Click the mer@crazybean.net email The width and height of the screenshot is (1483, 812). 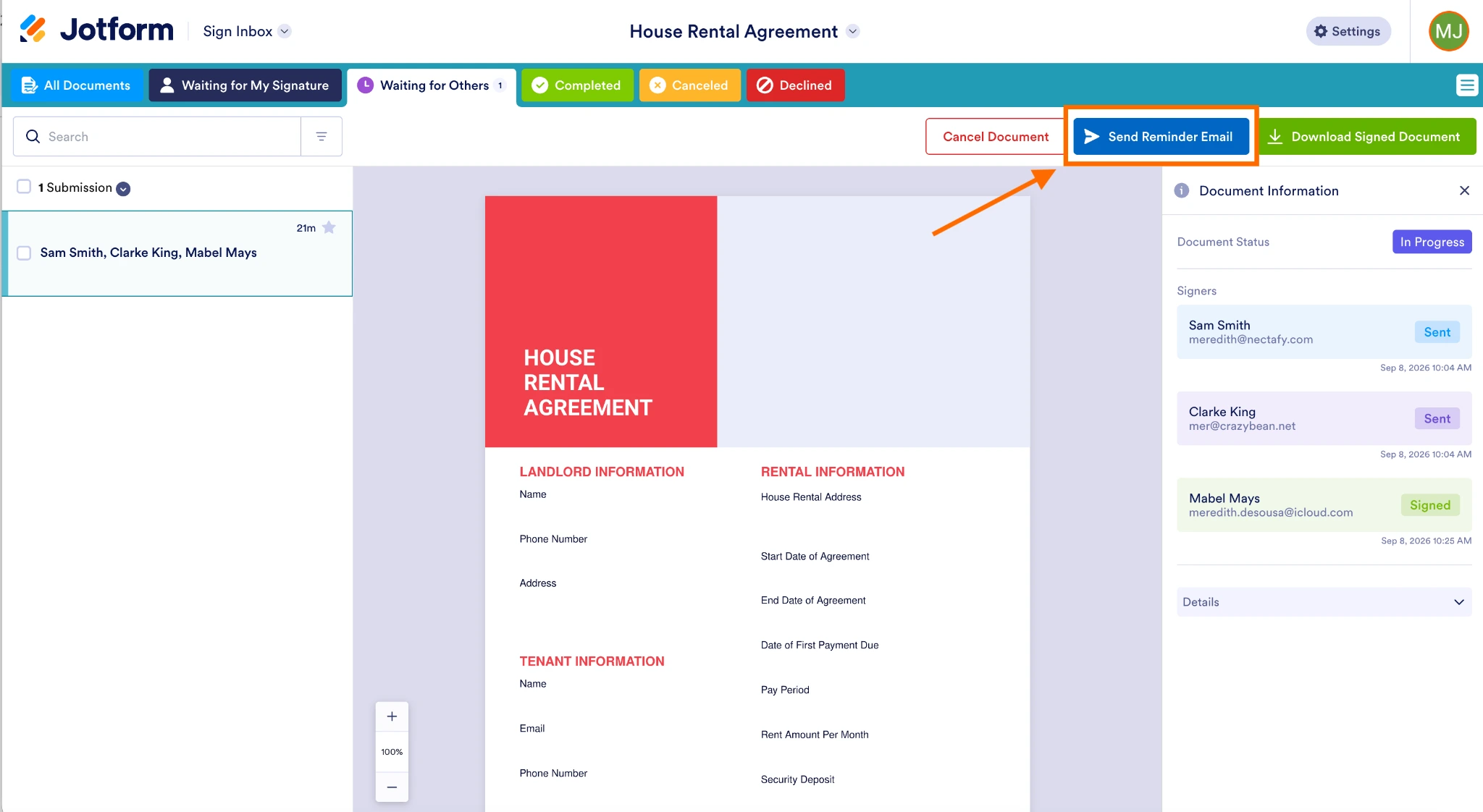[1242, 426]
